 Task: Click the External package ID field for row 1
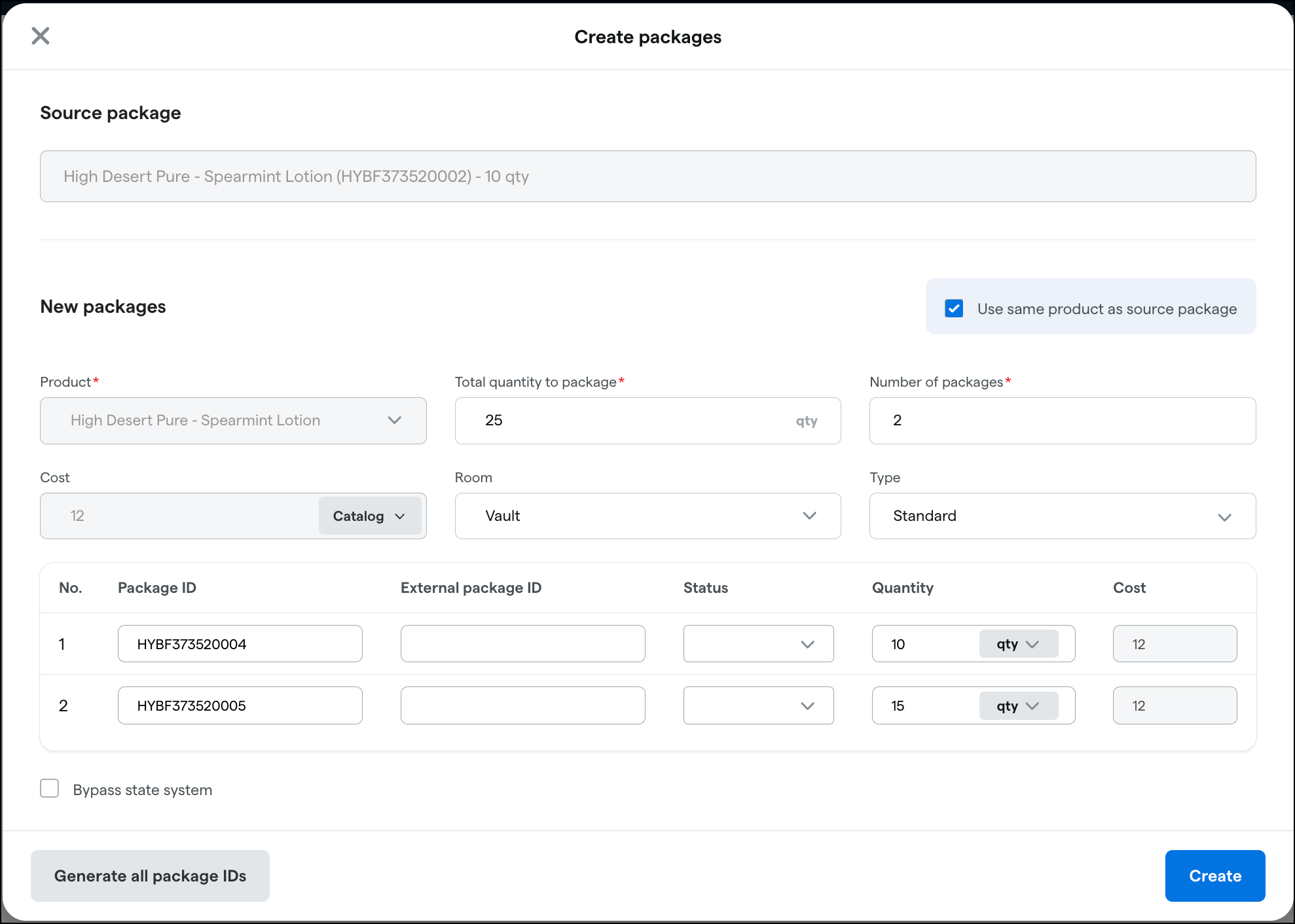(x=522, y=643)
